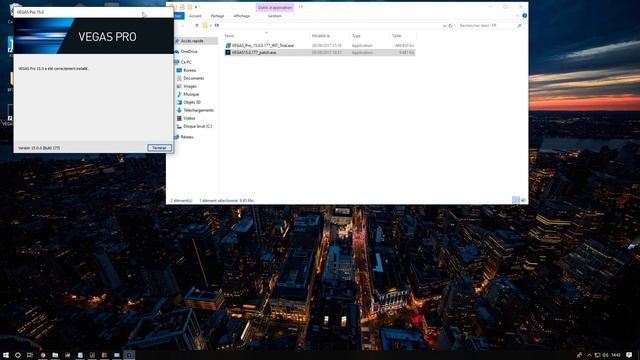Click the volume icon in system tray
640x360 pixels.
click(605, 355)
